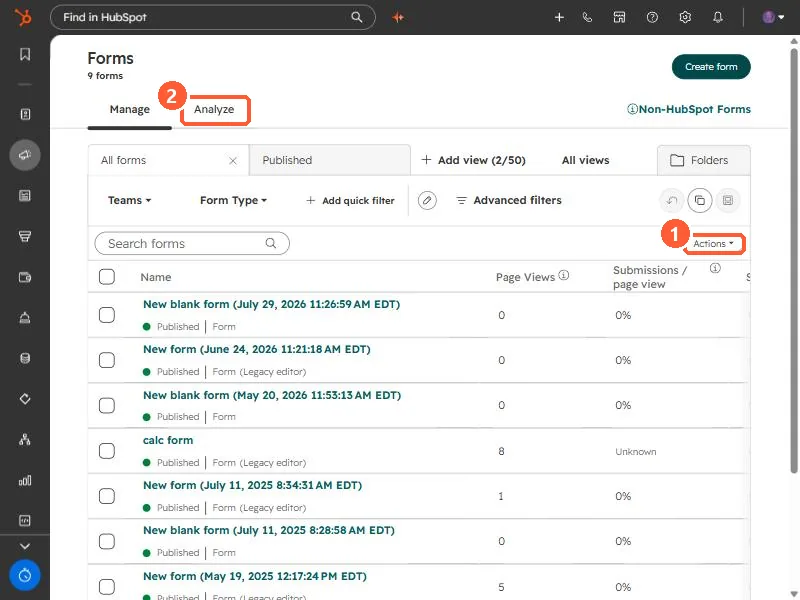Expand the Form Type dropdown

pos(234,201)
